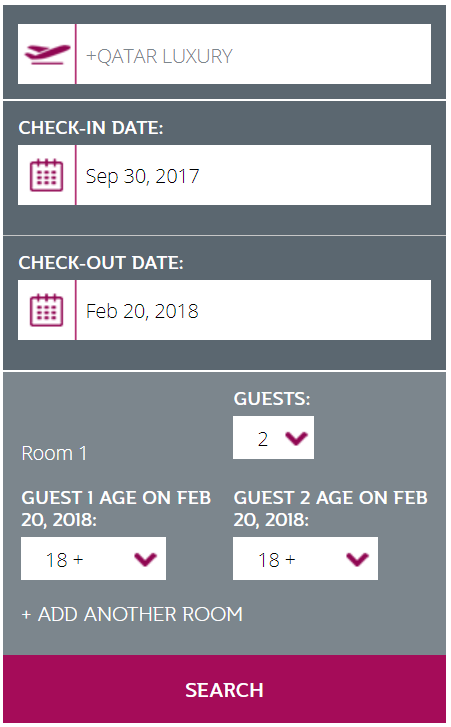Click the Guest 2 Age on Feb 20 label
451x727 pixels.
pos(330,509)
